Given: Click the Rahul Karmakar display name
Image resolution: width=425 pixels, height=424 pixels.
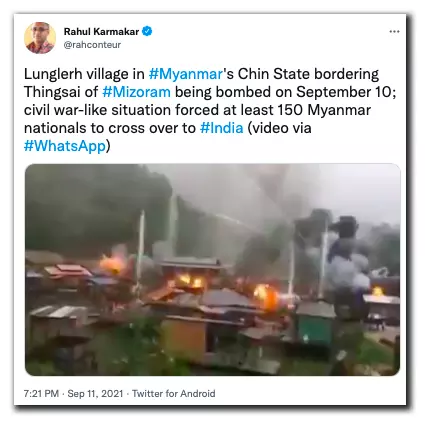Looking at the screenshot, I should point(101,32).
